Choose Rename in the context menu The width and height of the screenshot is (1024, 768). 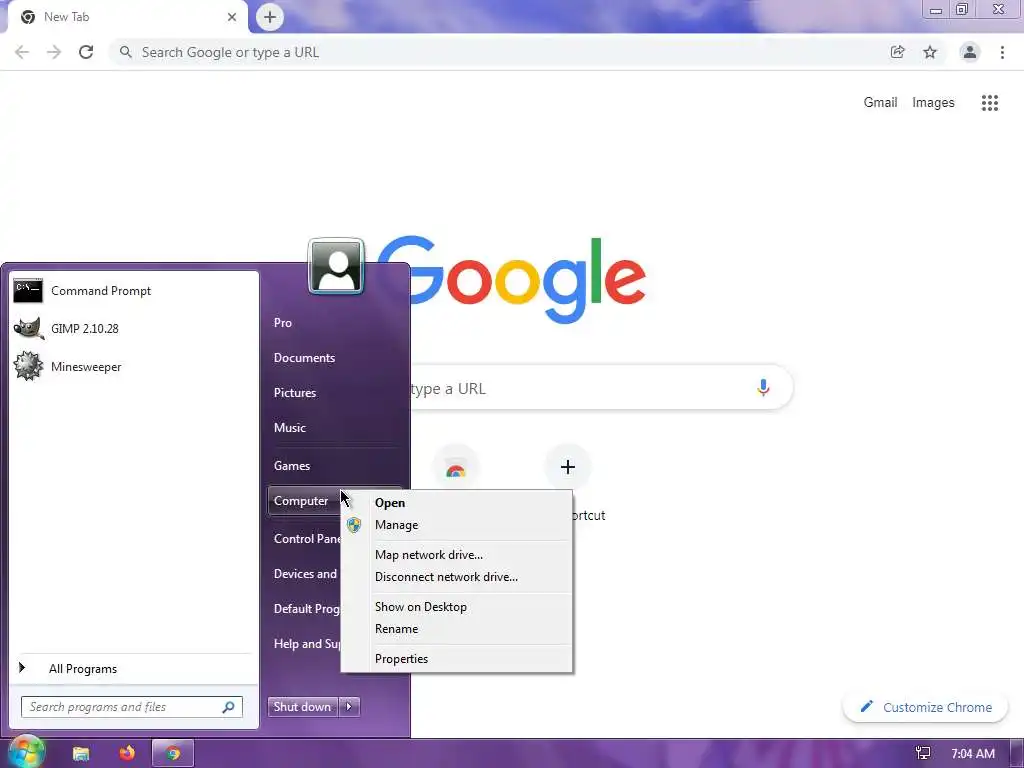tap(456, 629)
